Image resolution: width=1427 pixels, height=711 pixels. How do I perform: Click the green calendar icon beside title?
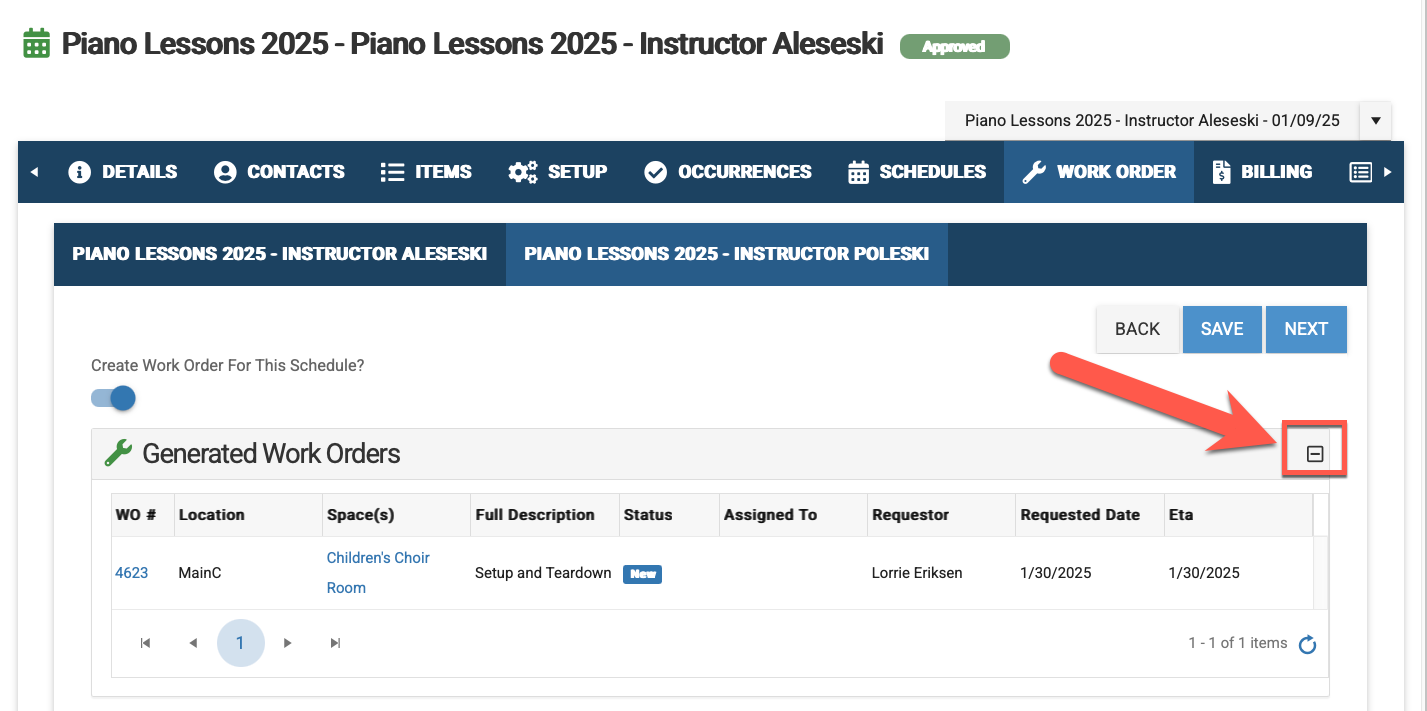[36, 44]
